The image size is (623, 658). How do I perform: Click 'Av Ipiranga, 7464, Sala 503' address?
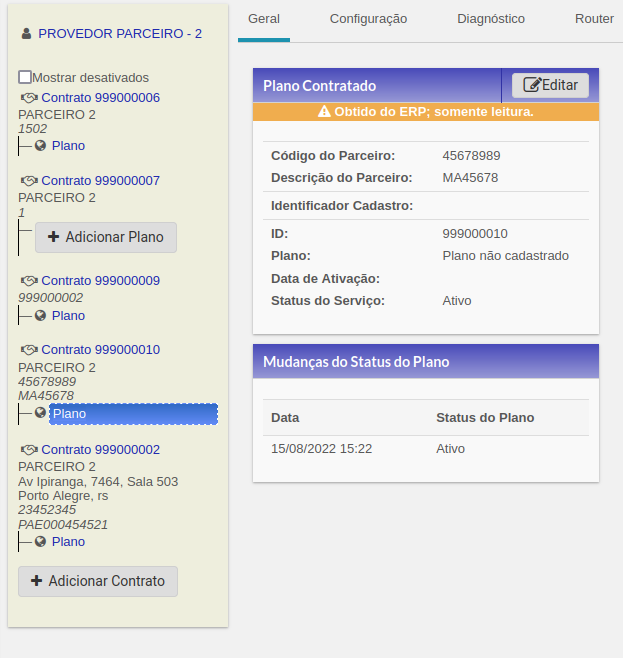pos(98,481)
